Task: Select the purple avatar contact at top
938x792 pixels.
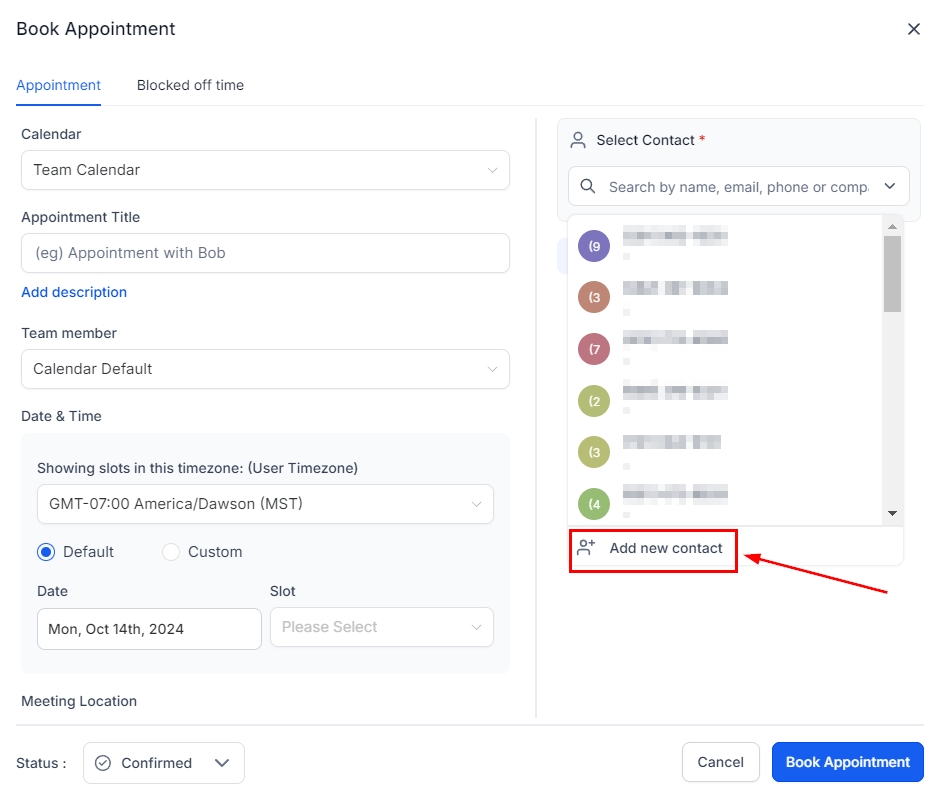Action: (594, 246)
